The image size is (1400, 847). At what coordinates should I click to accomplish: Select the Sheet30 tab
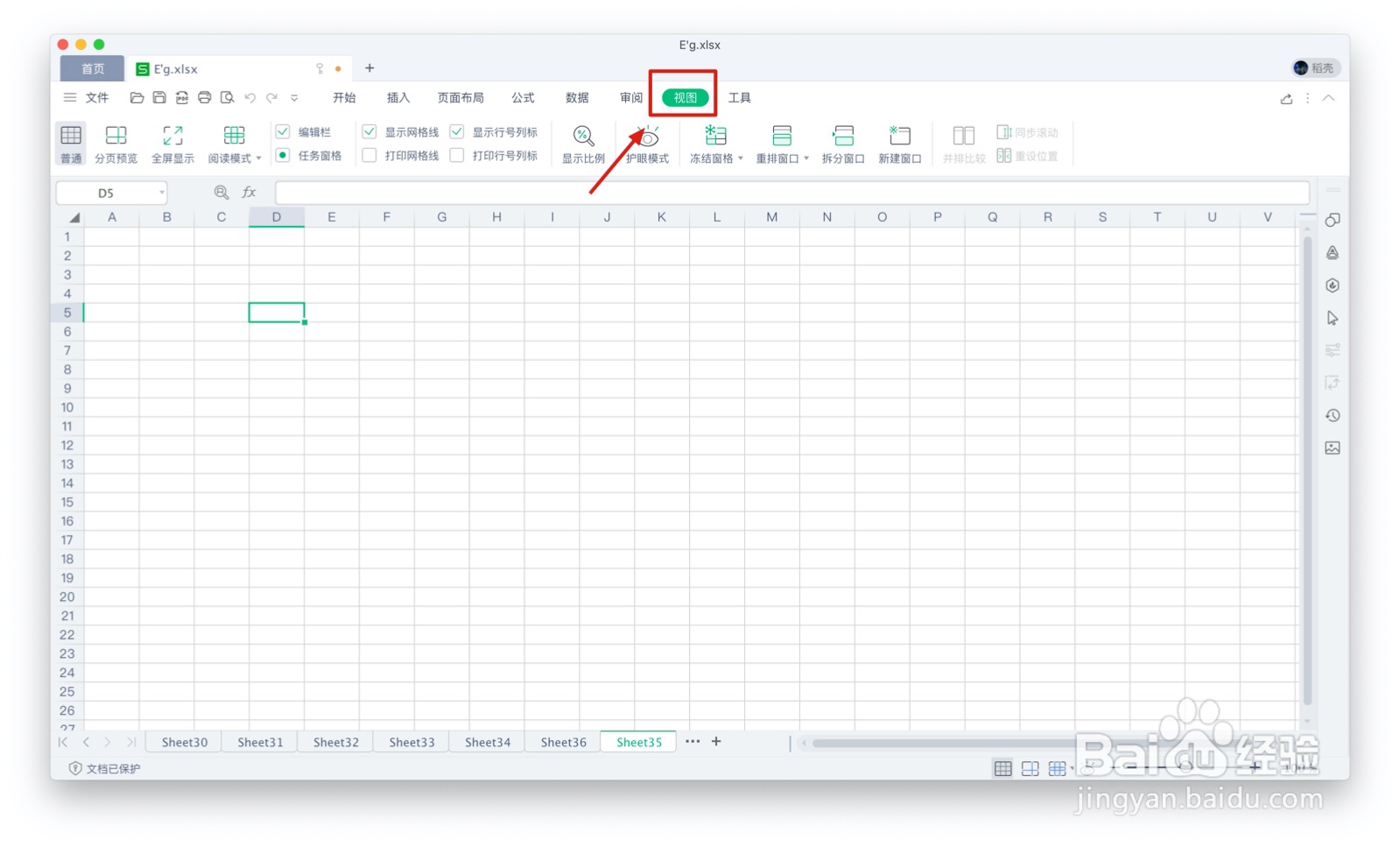point(185,742)
